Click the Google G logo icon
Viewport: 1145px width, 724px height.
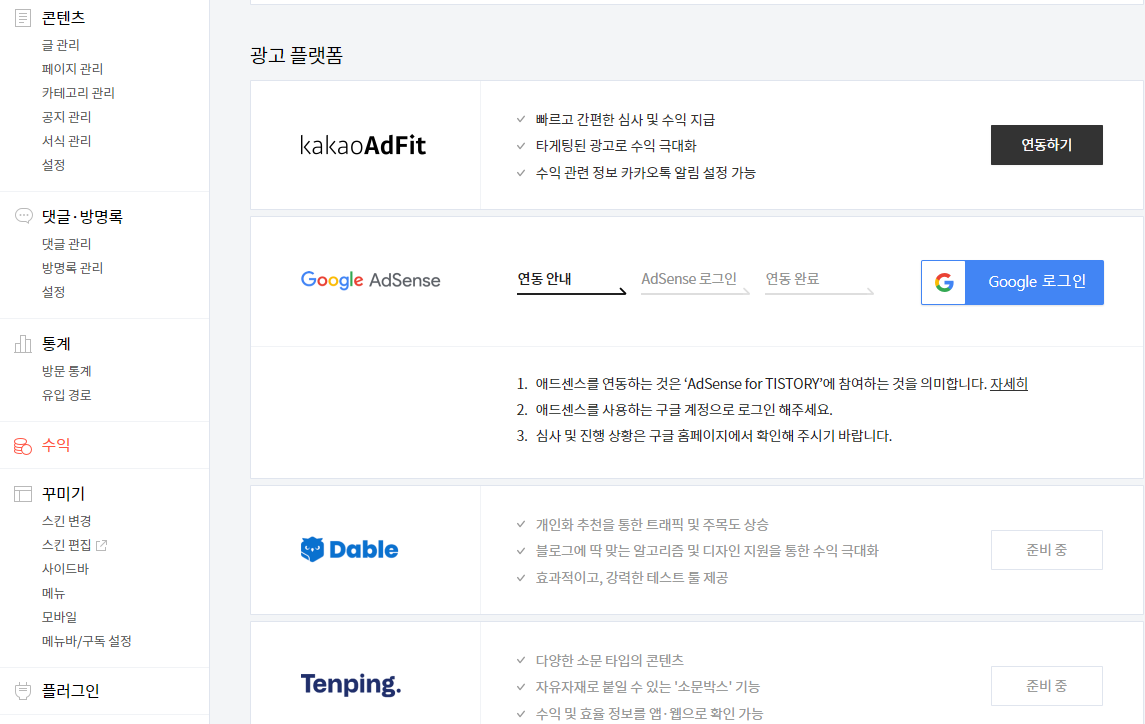coord(944,282)
